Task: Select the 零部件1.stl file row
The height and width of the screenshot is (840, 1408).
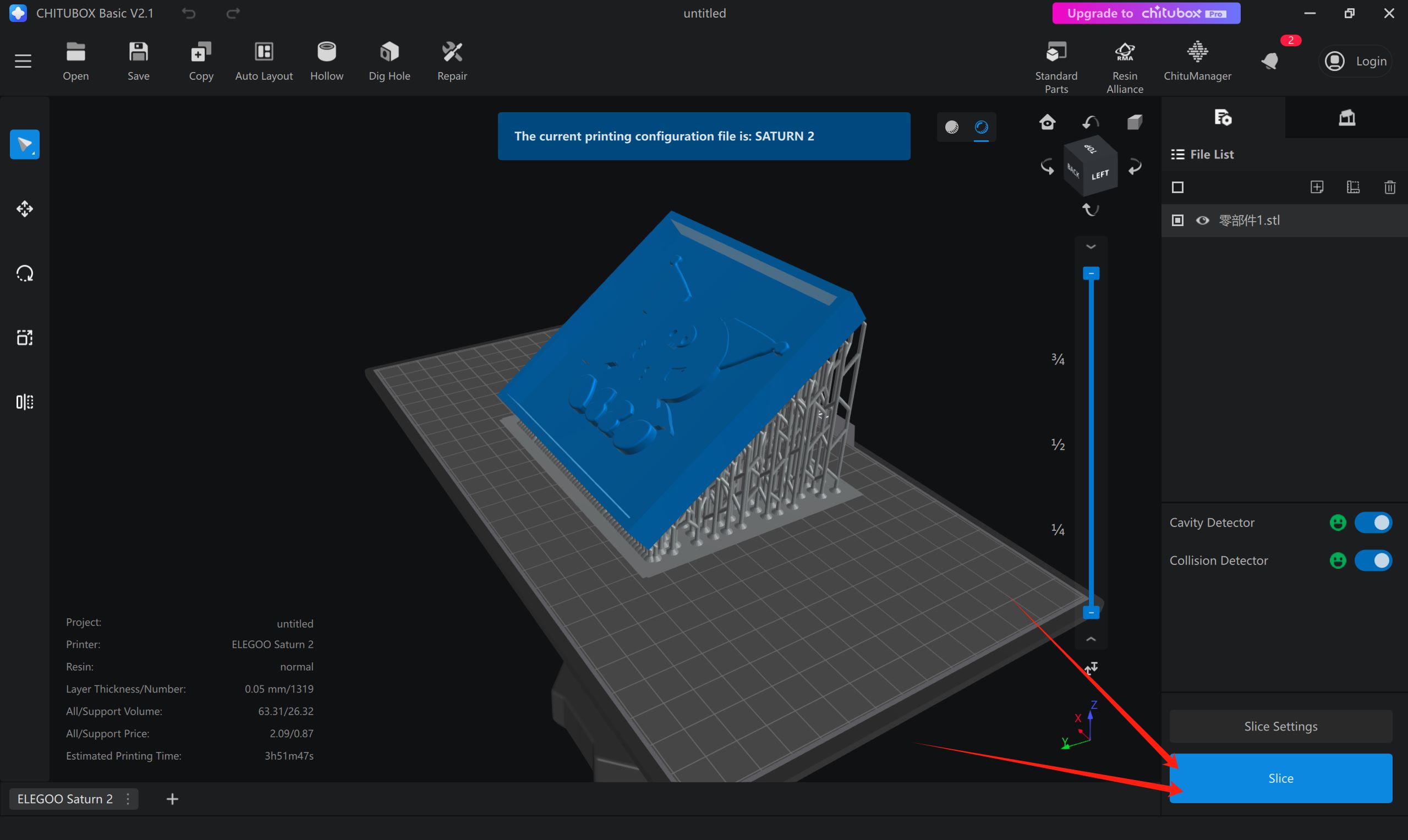Action: click(1285, 220)
